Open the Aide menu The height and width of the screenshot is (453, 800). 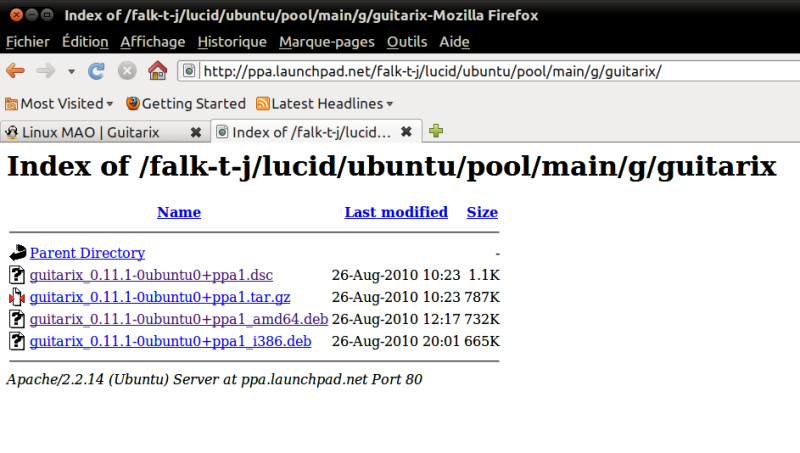(454, 42)
